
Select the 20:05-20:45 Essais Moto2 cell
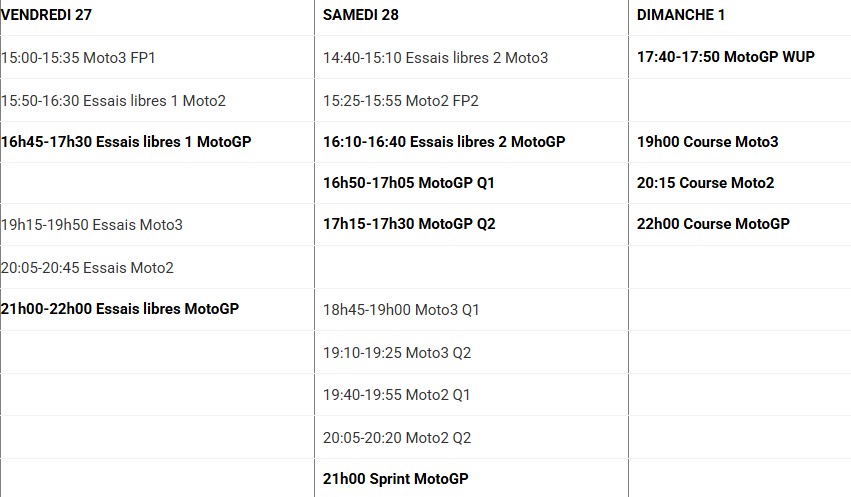tap(88, 267)
